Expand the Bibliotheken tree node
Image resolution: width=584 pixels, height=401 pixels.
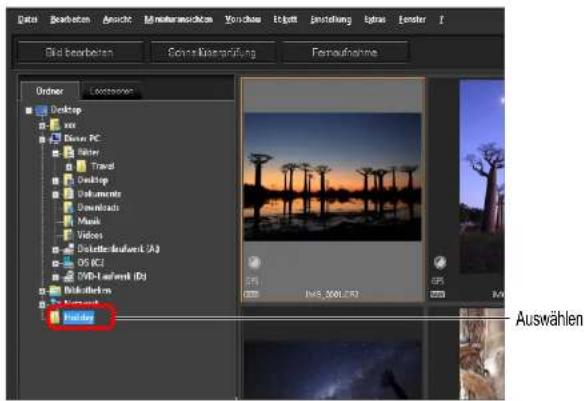pyautogui.click(x=42, y=291)
